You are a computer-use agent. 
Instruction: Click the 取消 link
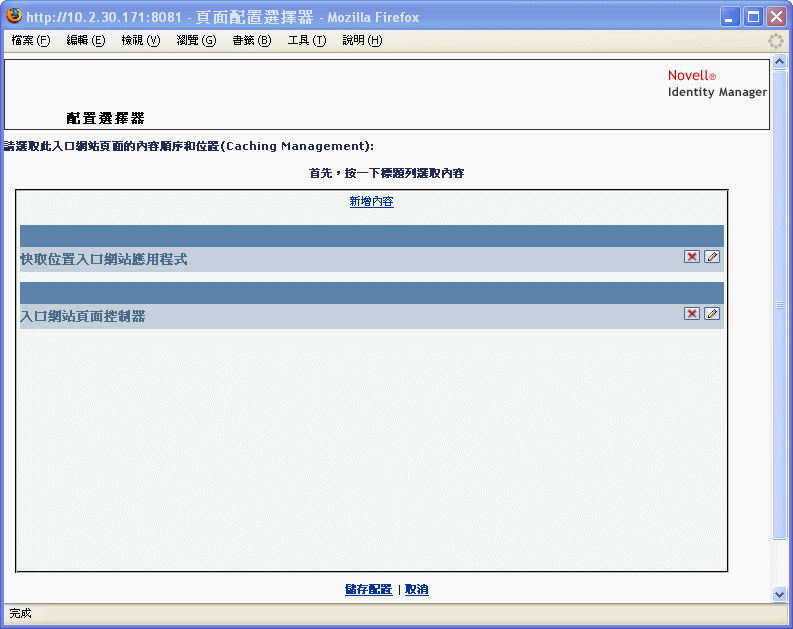pyautogui.click(x=417, y=589)
